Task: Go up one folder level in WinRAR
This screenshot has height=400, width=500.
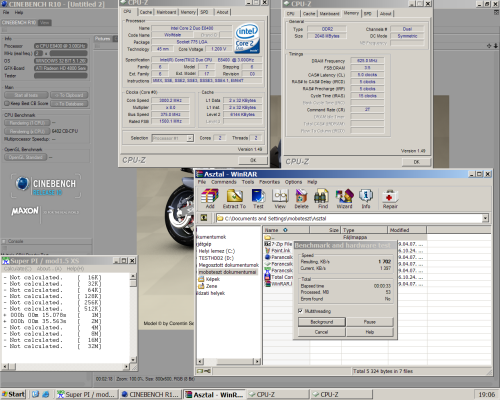Action: (x=204, y=218)
